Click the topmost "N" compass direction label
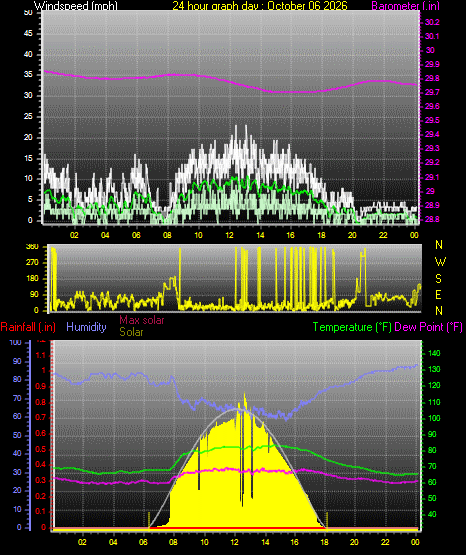466x555 pixels. pos(439,245)
